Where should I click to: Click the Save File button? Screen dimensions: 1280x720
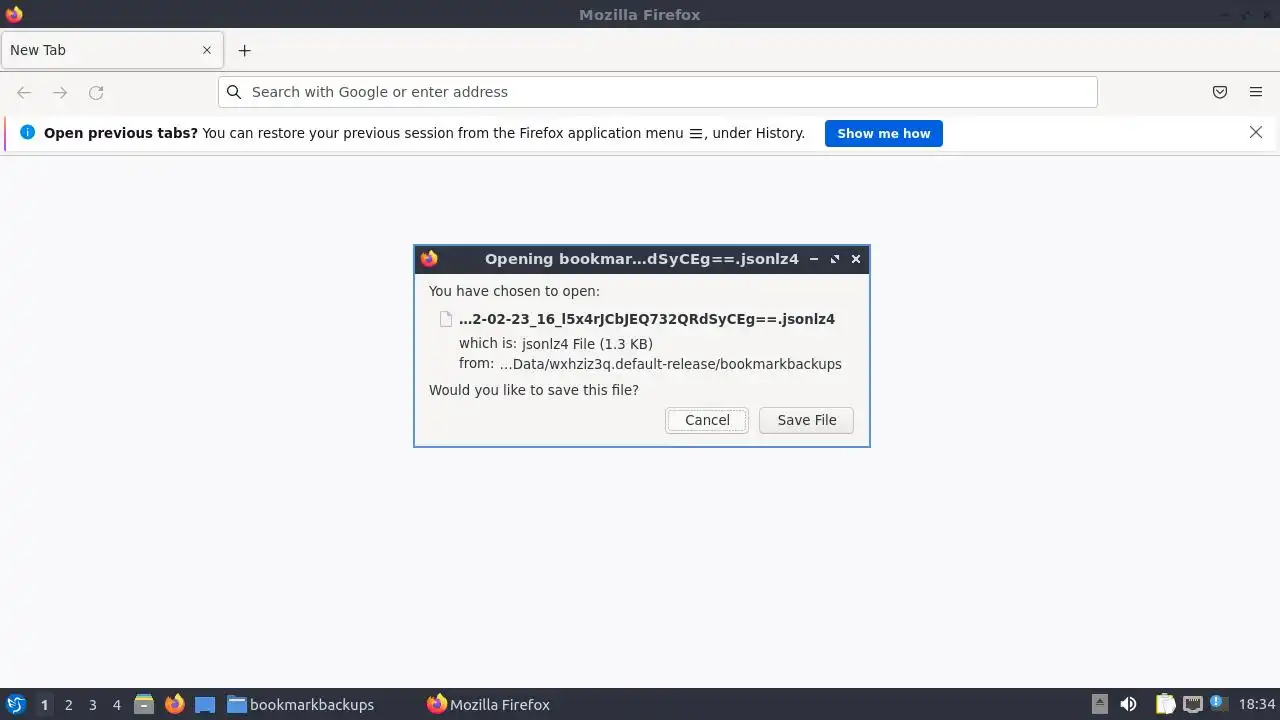pyautogui.click(x=806, y=420)
